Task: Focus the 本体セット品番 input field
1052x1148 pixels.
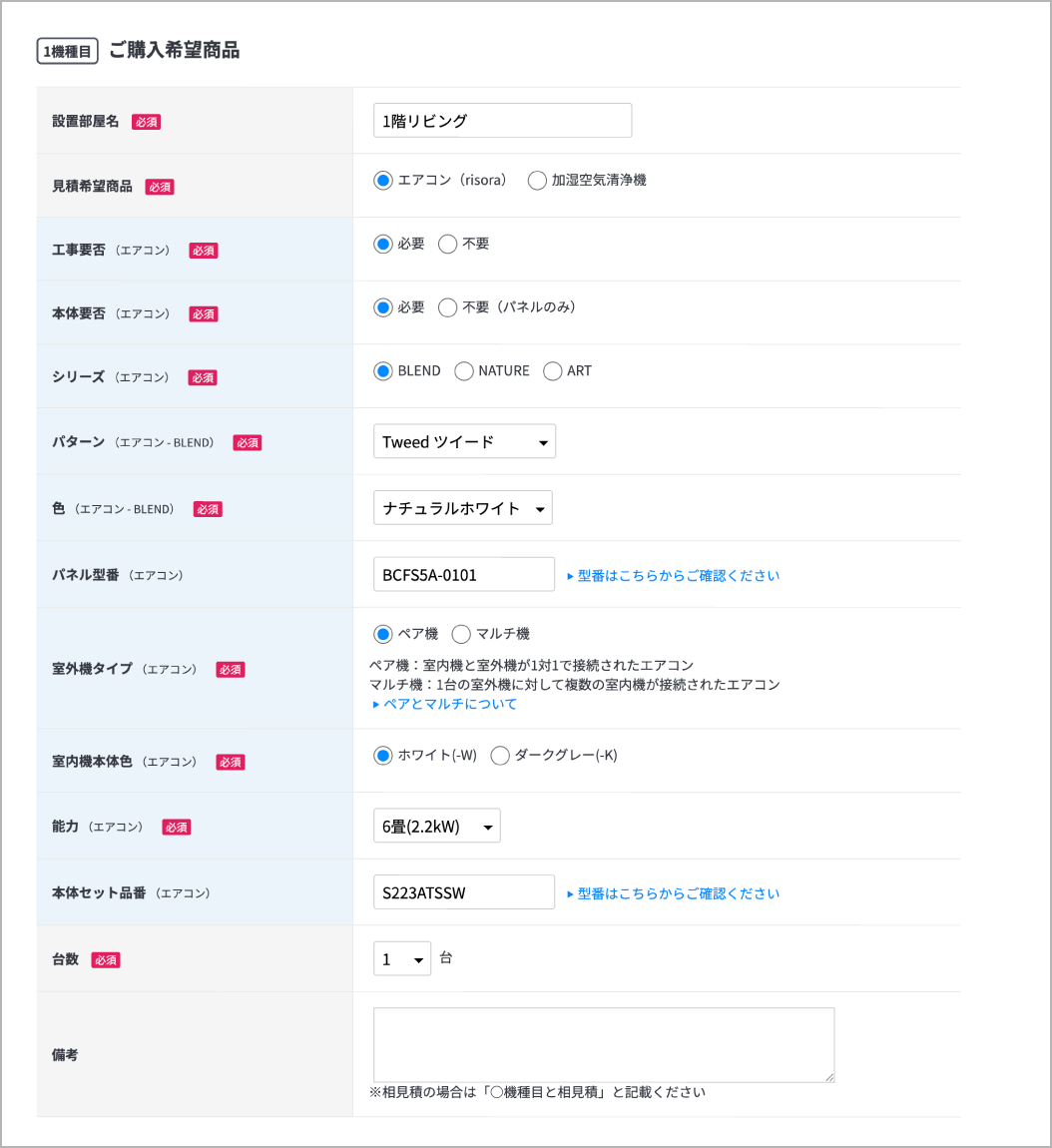Action: coord(463,892)
